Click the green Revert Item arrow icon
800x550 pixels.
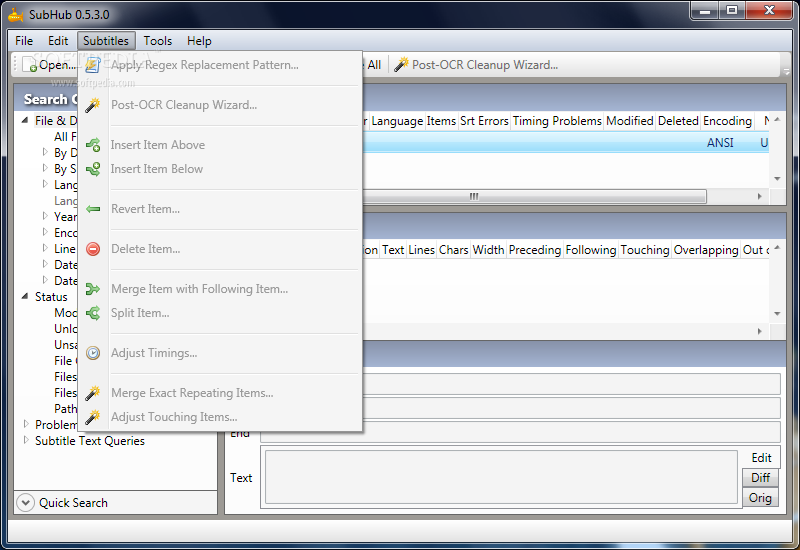93,209
